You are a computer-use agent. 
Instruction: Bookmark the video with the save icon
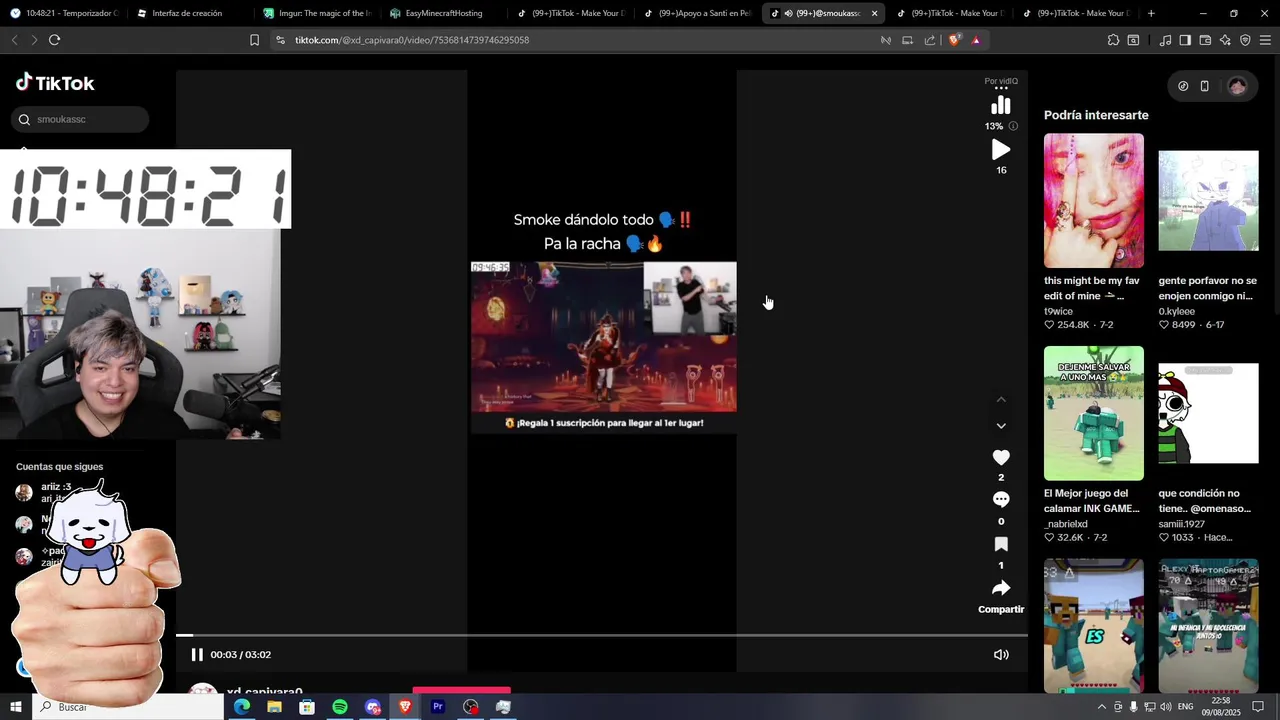1001,544
